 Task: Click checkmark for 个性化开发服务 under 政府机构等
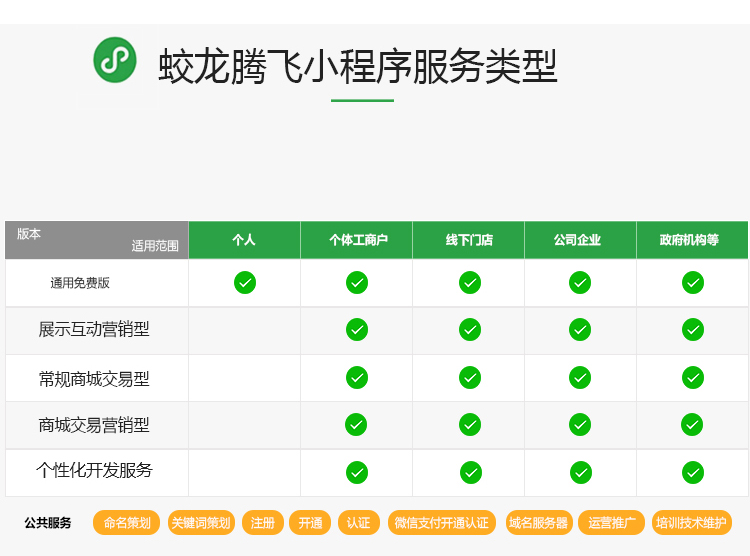tap(693, 472)
